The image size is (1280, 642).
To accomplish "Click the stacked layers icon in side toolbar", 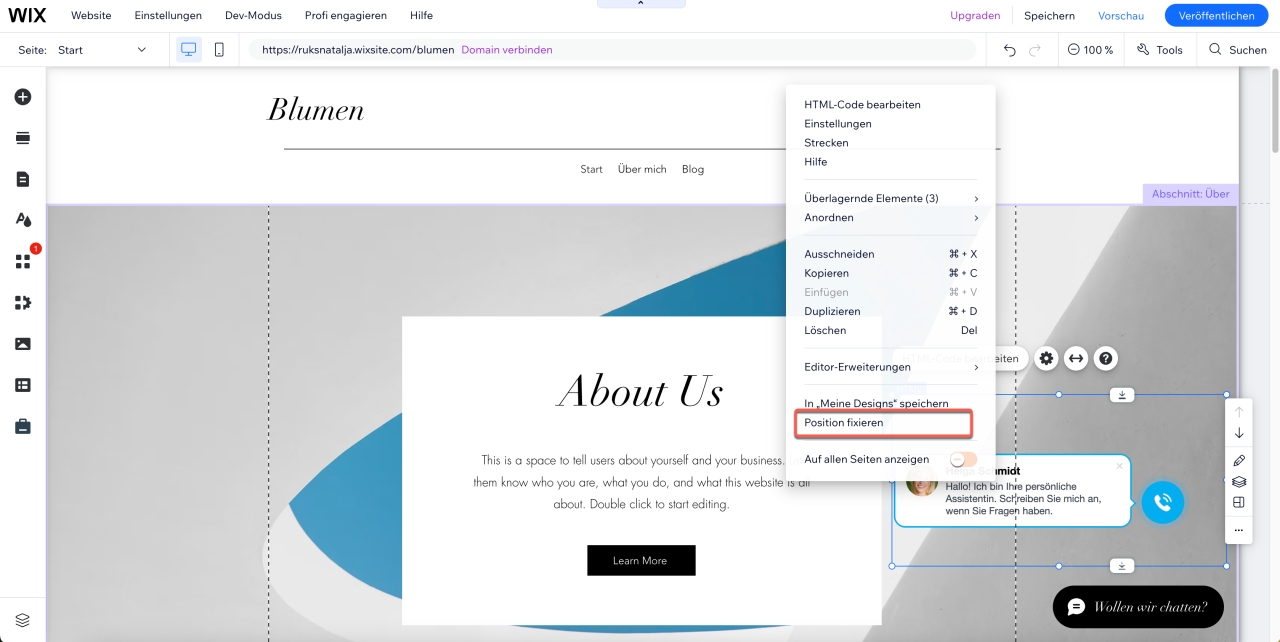I will [1239, 482].
